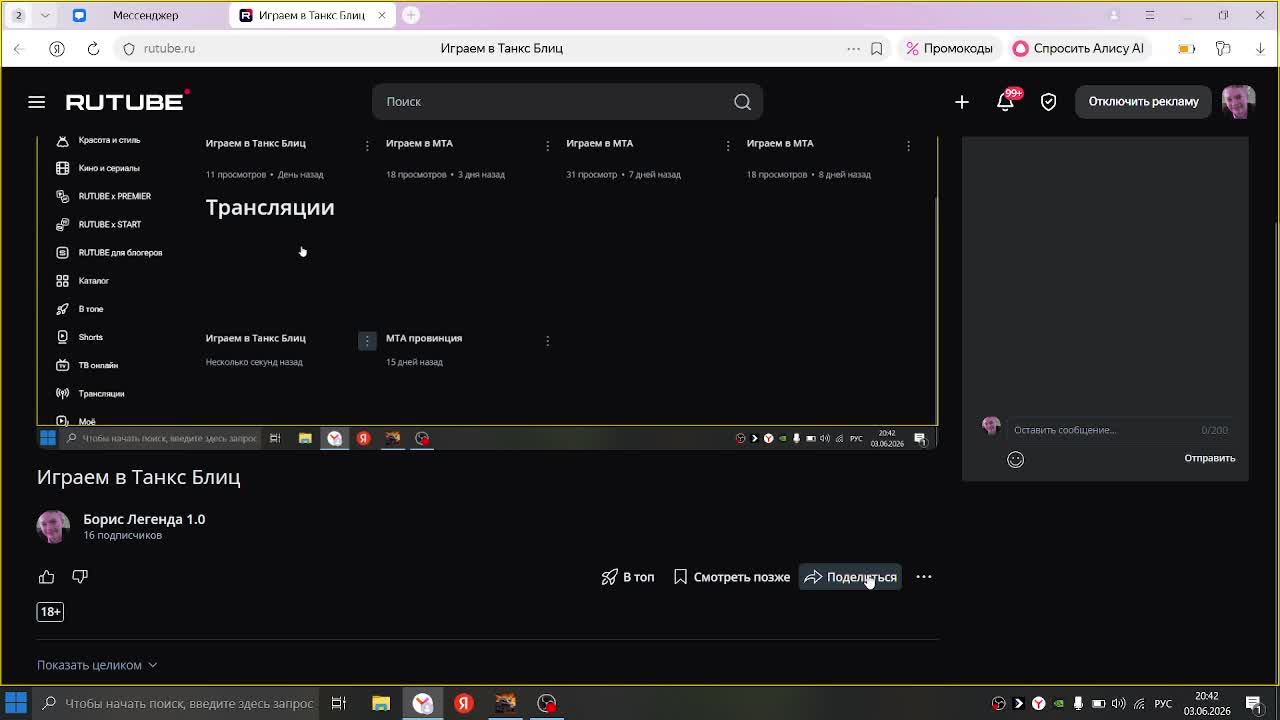Open the notifications bell

(1005, 101)
